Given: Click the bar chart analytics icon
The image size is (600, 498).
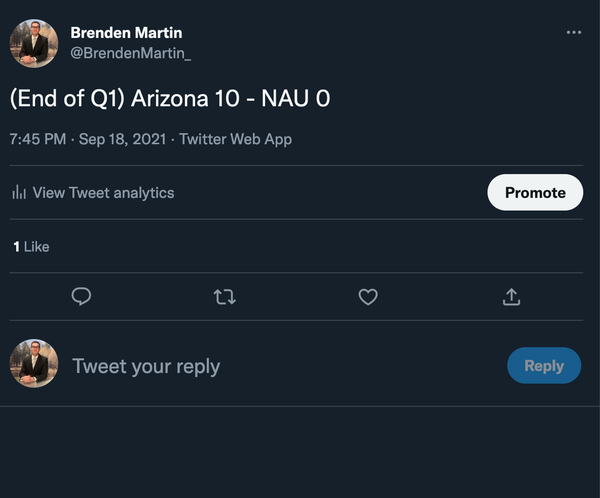Looking at the screenshot, I should click(18, 193).
